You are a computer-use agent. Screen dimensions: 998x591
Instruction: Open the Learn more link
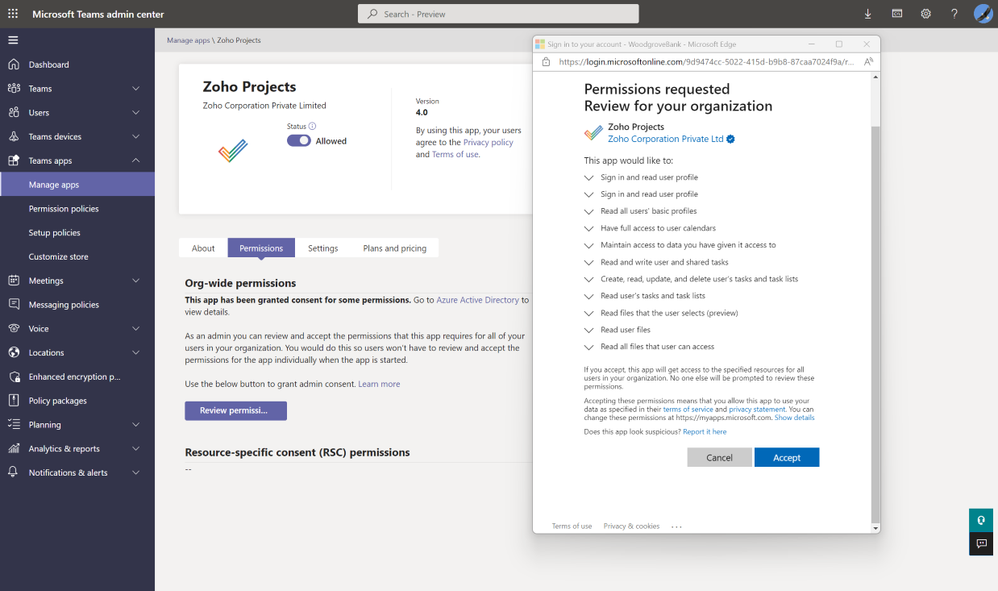tap(379, 384)
